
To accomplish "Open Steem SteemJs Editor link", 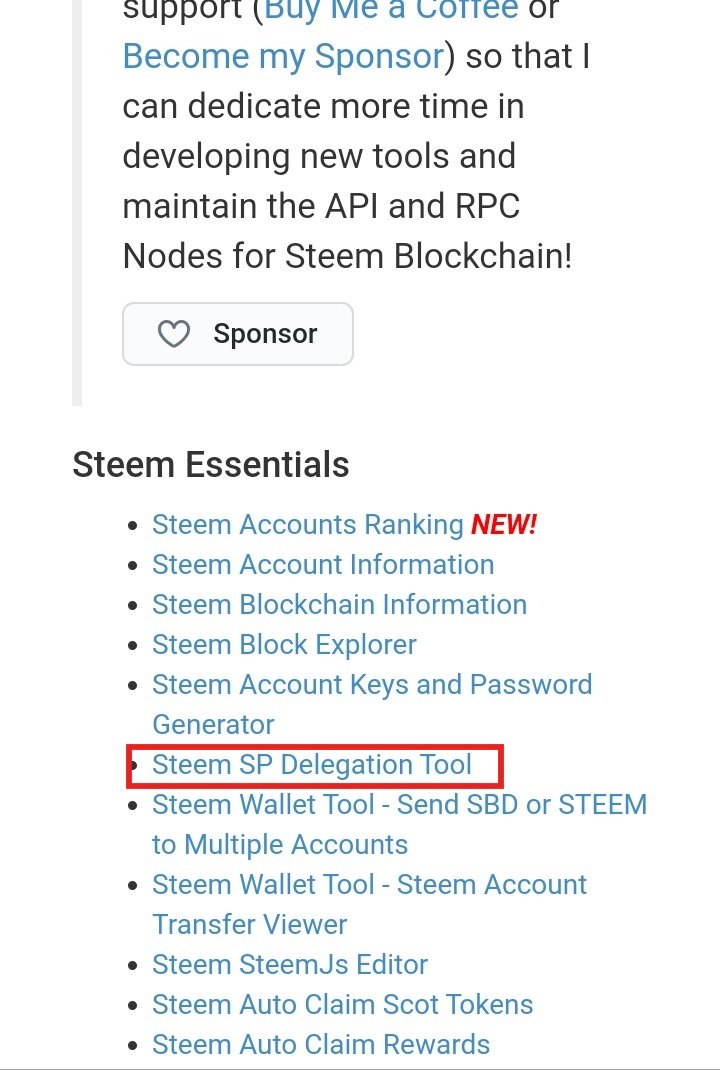I will (290, 964).
